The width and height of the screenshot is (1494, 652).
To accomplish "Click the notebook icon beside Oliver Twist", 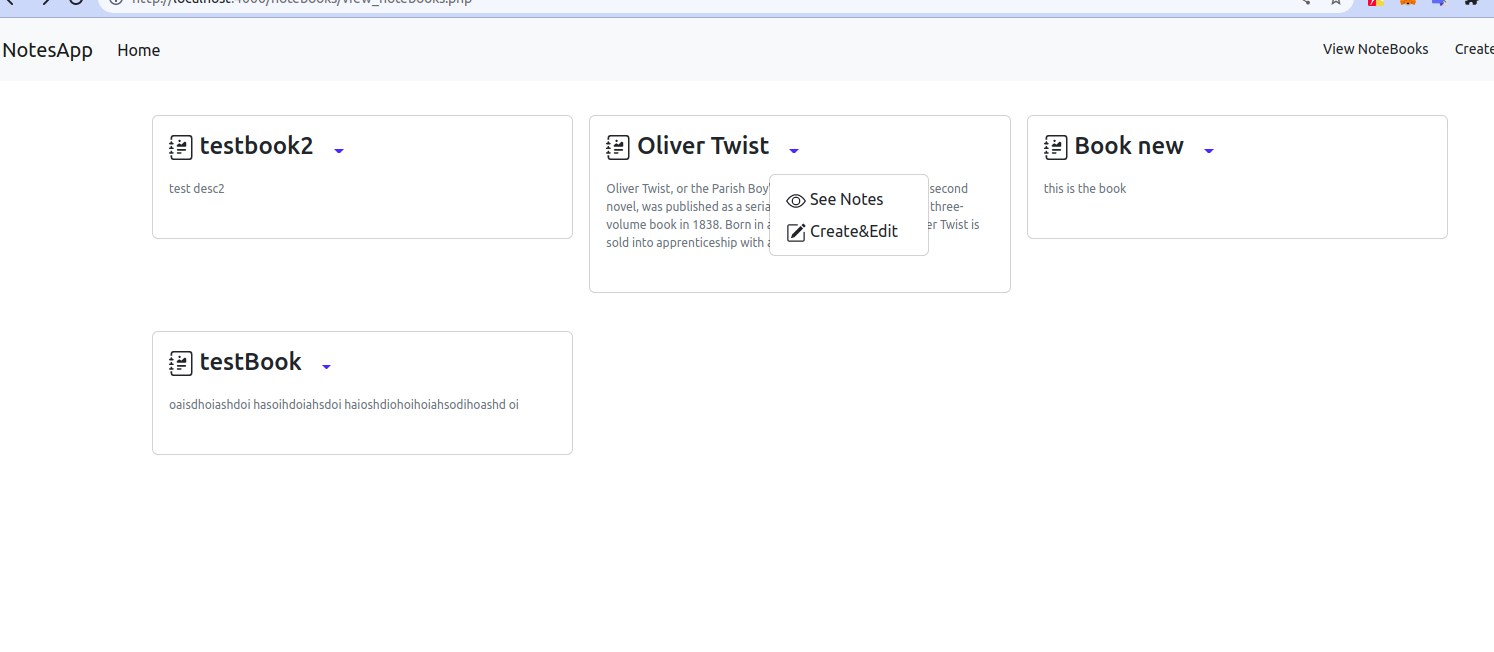I will 618,148.
